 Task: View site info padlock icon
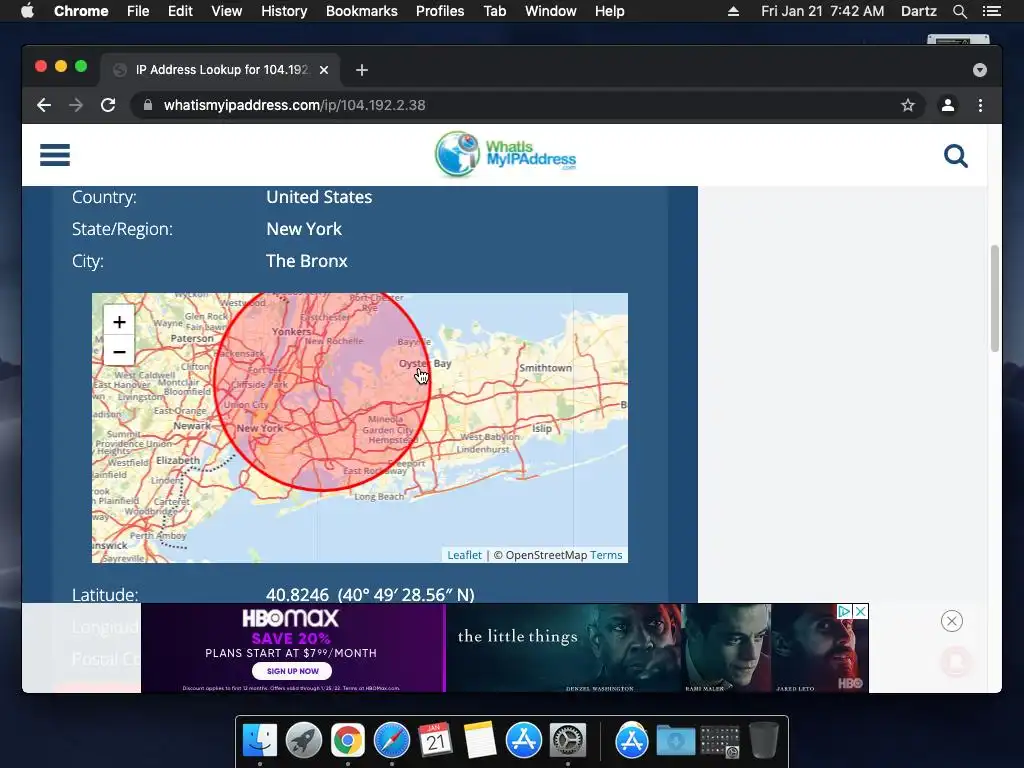point(148,105)
